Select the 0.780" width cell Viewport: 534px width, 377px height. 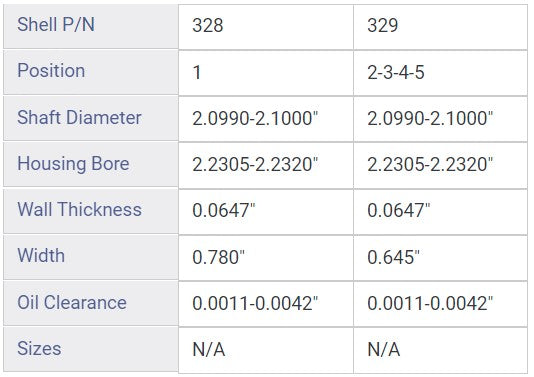click(266, 258)
